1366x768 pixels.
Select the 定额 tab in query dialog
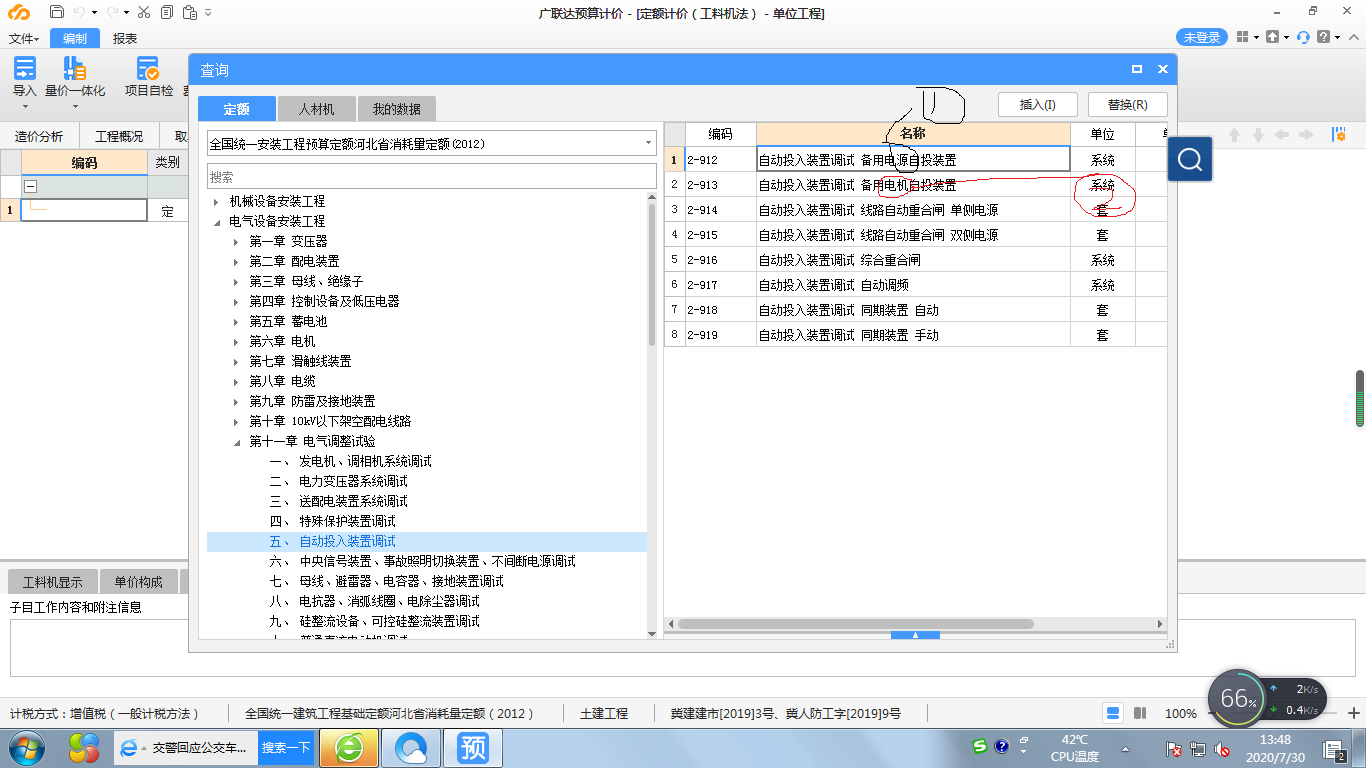(x=236, y=109)
